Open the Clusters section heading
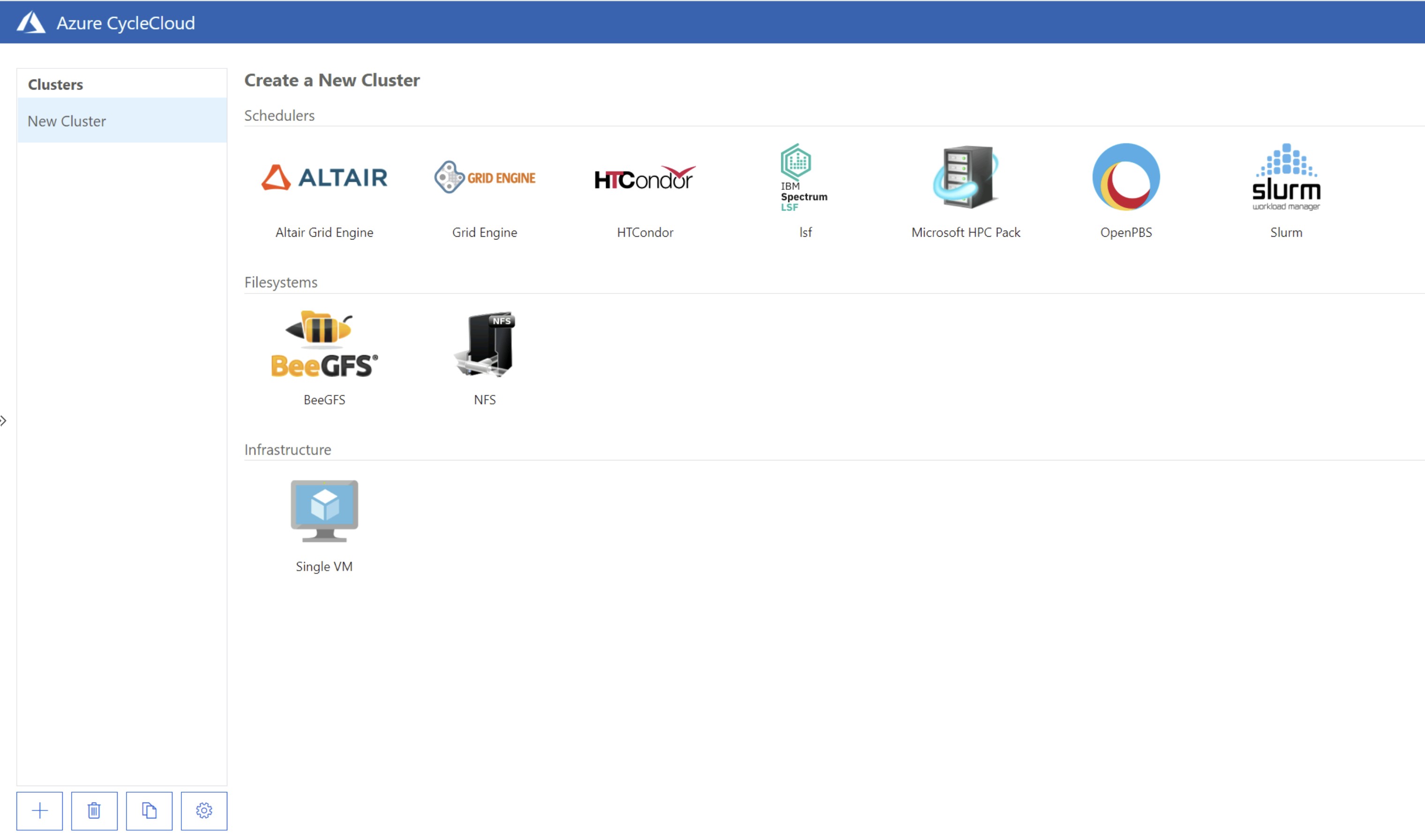 (55, 84)
